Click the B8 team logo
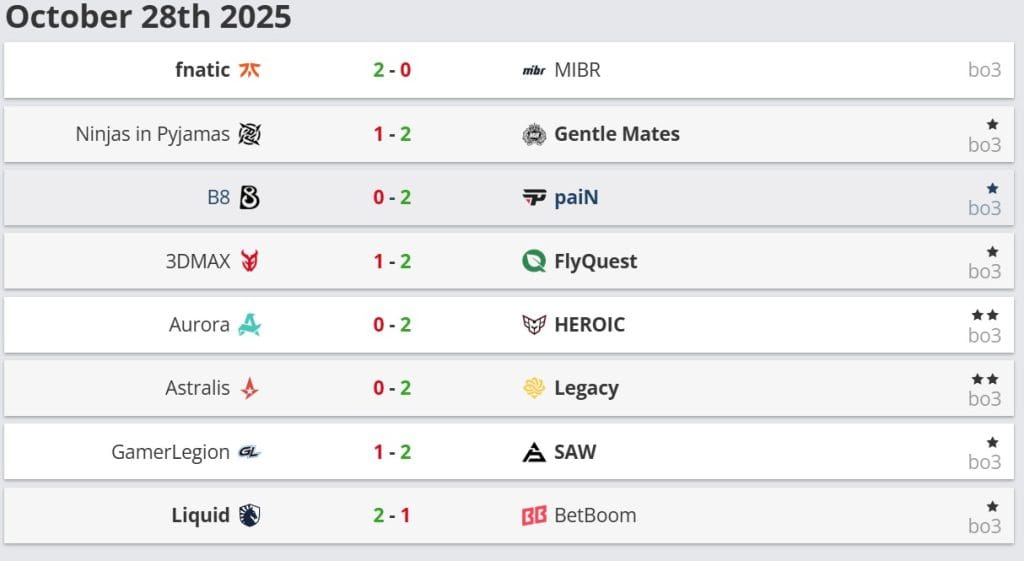 (249, 198)
